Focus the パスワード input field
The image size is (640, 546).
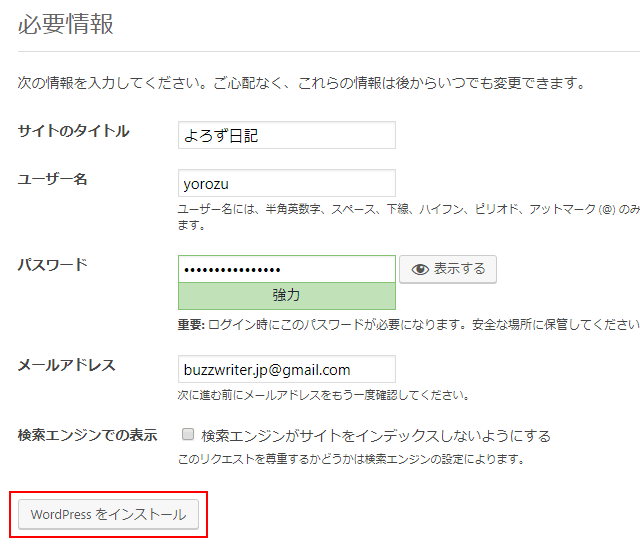pos(287,269)
